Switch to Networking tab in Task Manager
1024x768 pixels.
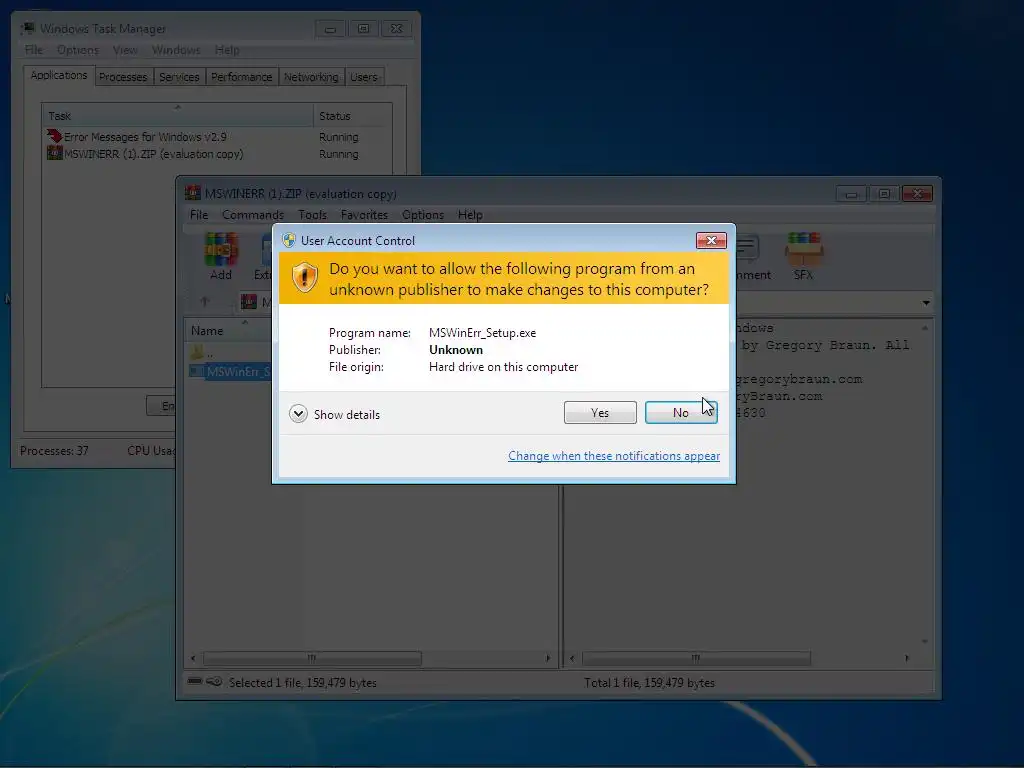coord(311,77)
